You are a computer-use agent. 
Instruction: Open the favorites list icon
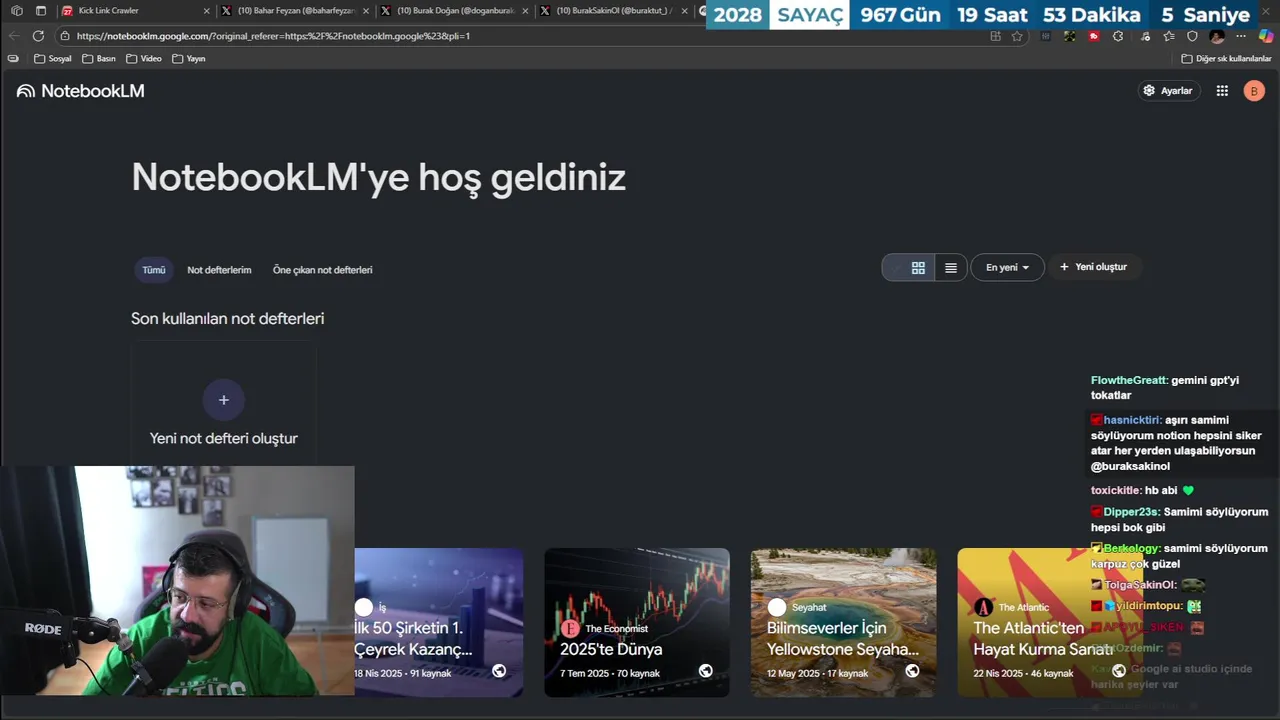tap(1169, 36)
